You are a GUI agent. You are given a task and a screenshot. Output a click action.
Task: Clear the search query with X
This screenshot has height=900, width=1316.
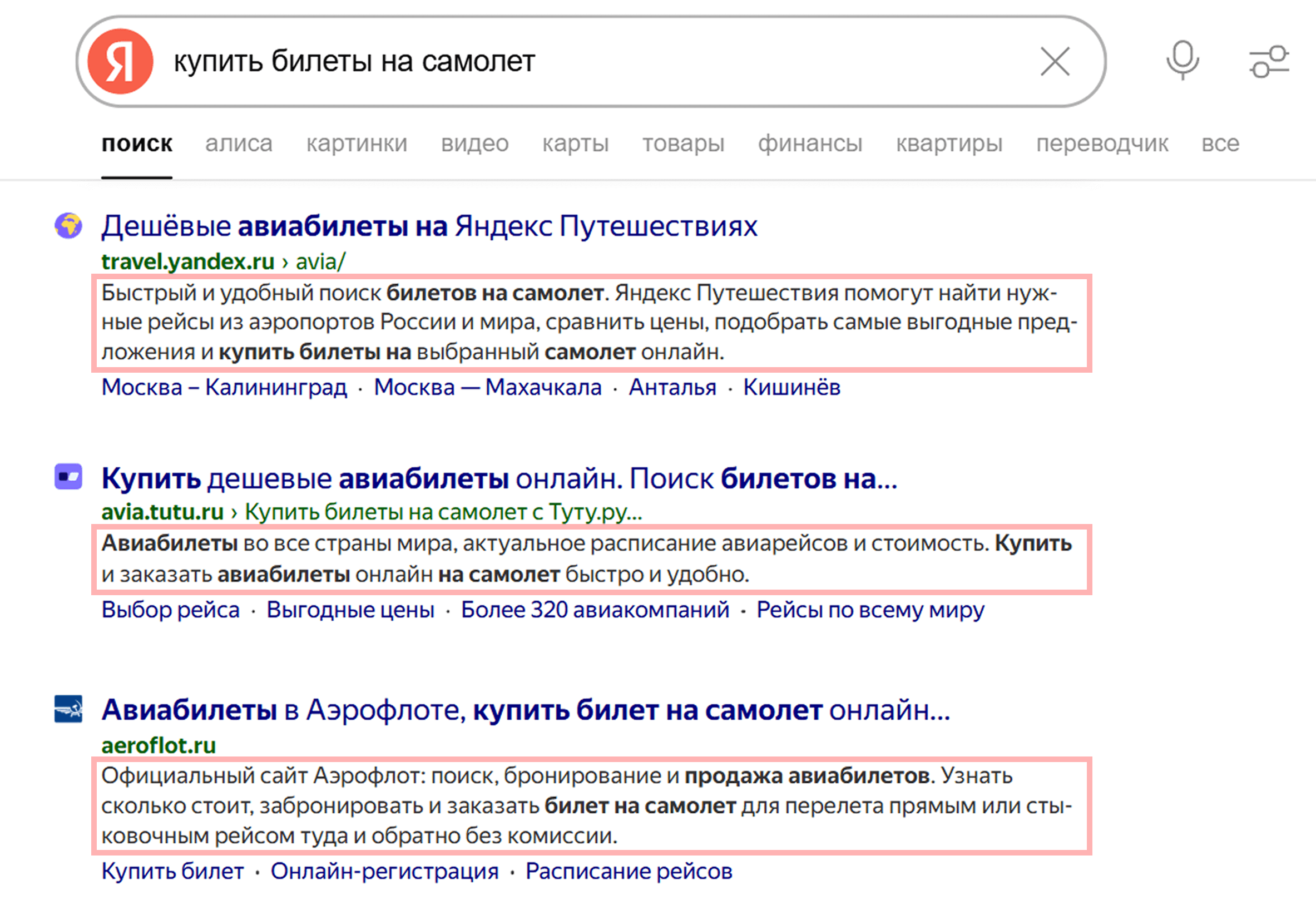coord(1055,61)
